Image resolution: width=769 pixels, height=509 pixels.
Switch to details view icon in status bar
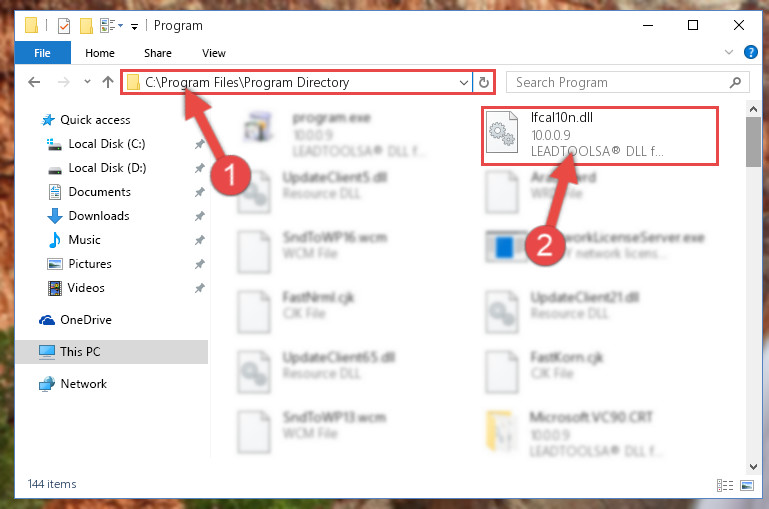(724, 485)
